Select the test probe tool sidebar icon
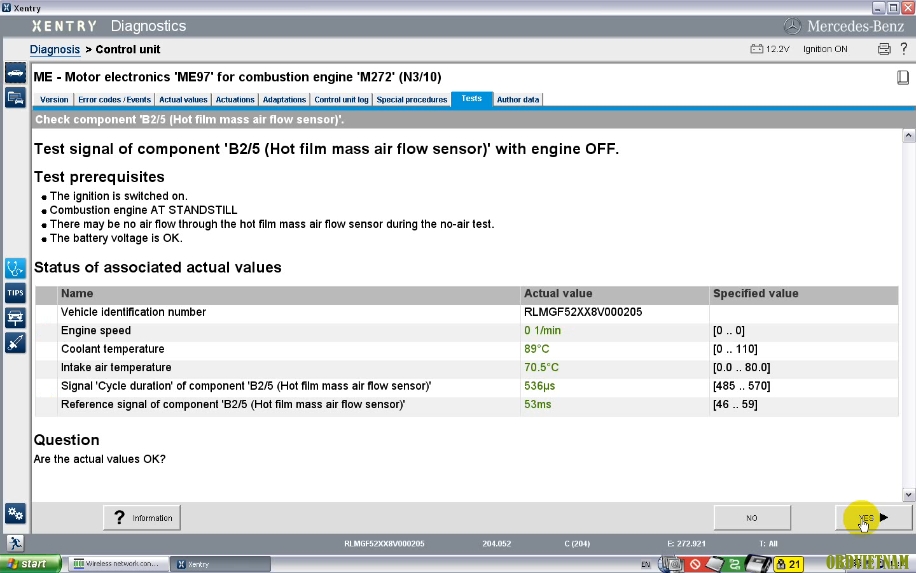 (15, 342)
